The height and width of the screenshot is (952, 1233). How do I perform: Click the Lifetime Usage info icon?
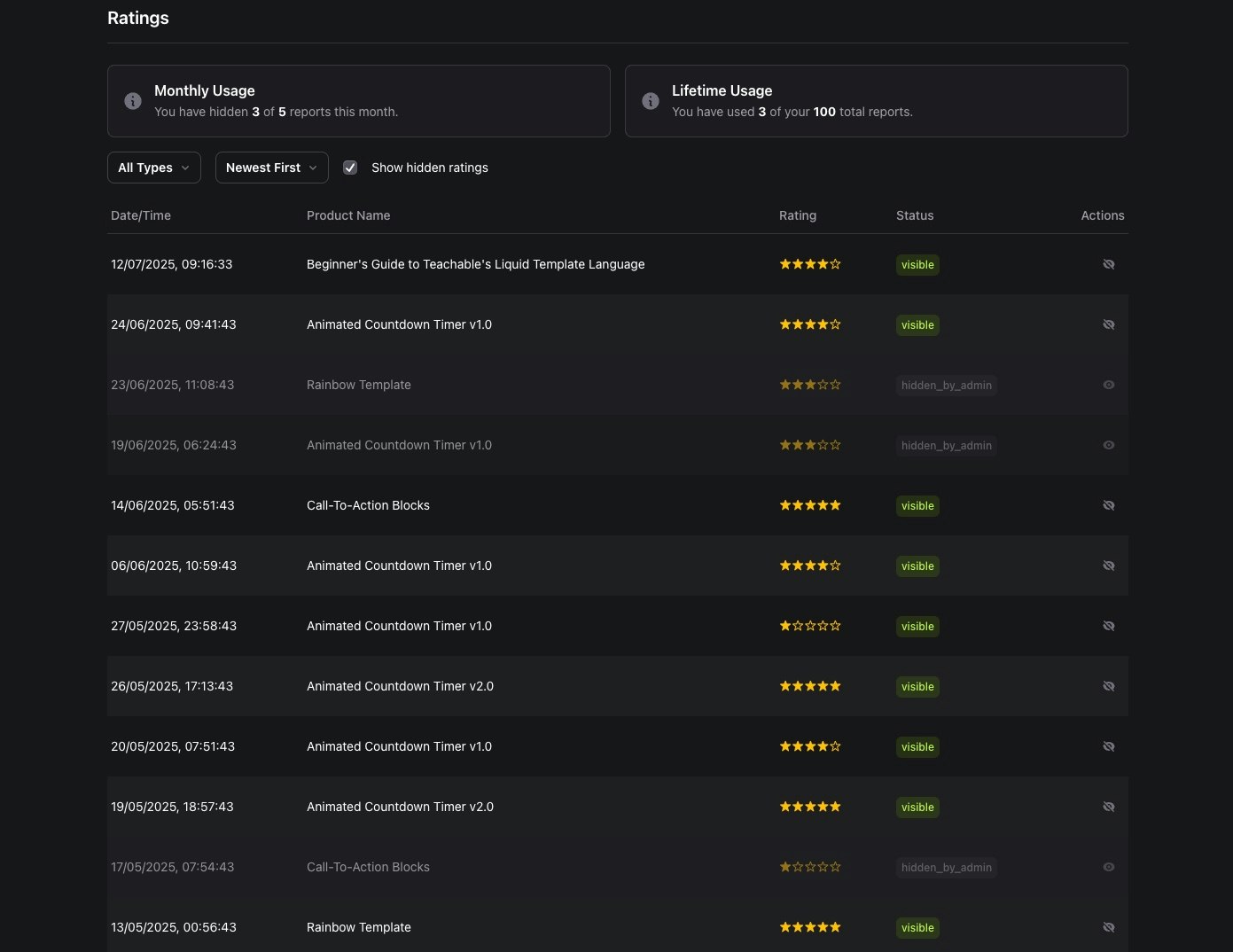tap(650, 101)
